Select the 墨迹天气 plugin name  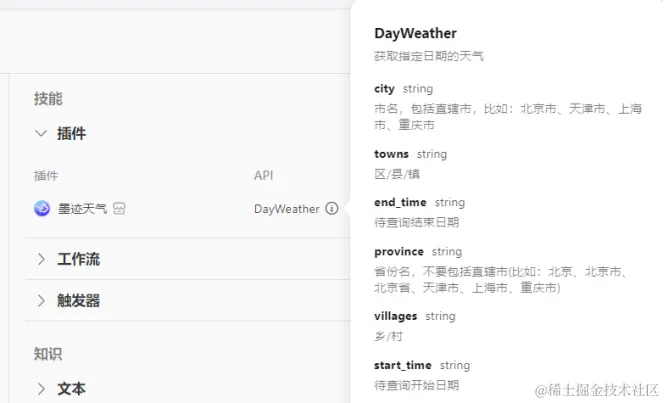[83, 208]
